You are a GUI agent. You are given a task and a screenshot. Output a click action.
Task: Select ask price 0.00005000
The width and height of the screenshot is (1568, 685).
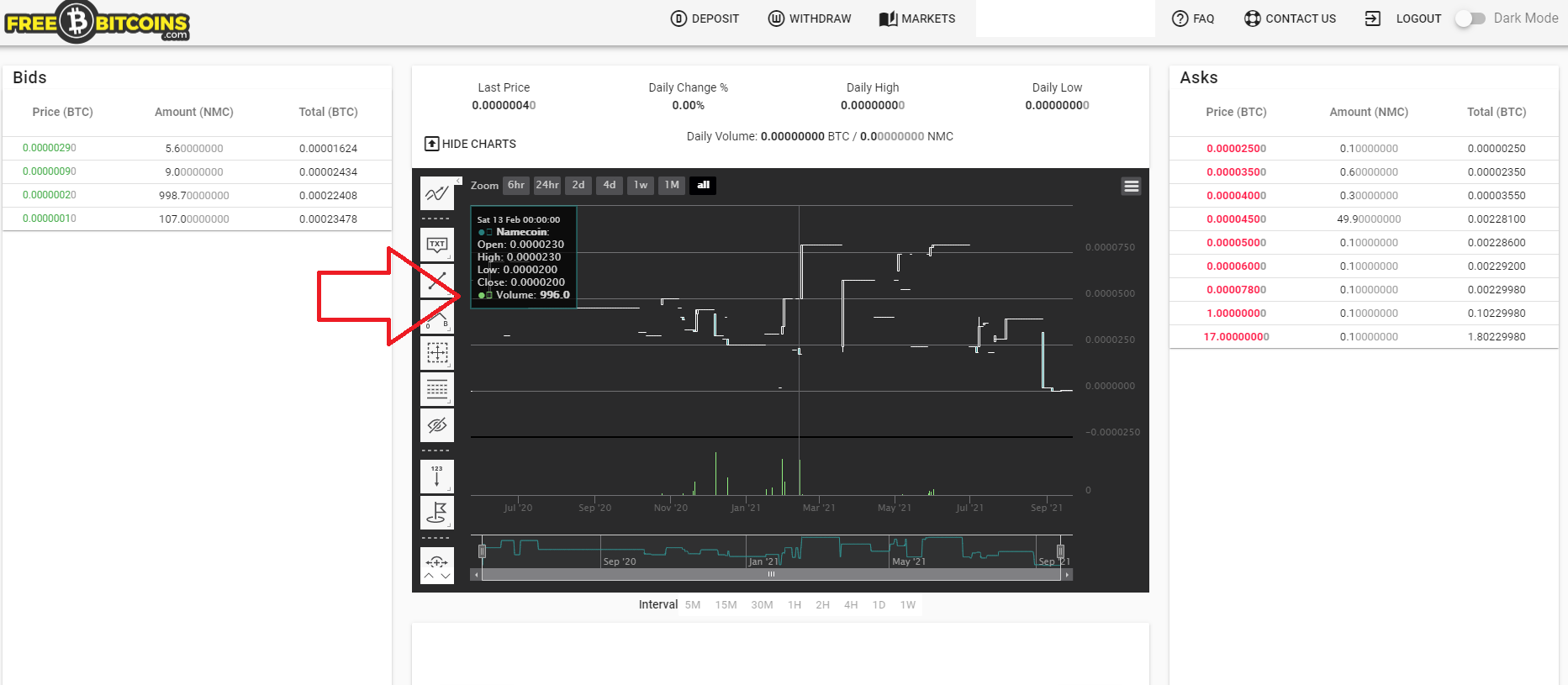coord(1236,243)
